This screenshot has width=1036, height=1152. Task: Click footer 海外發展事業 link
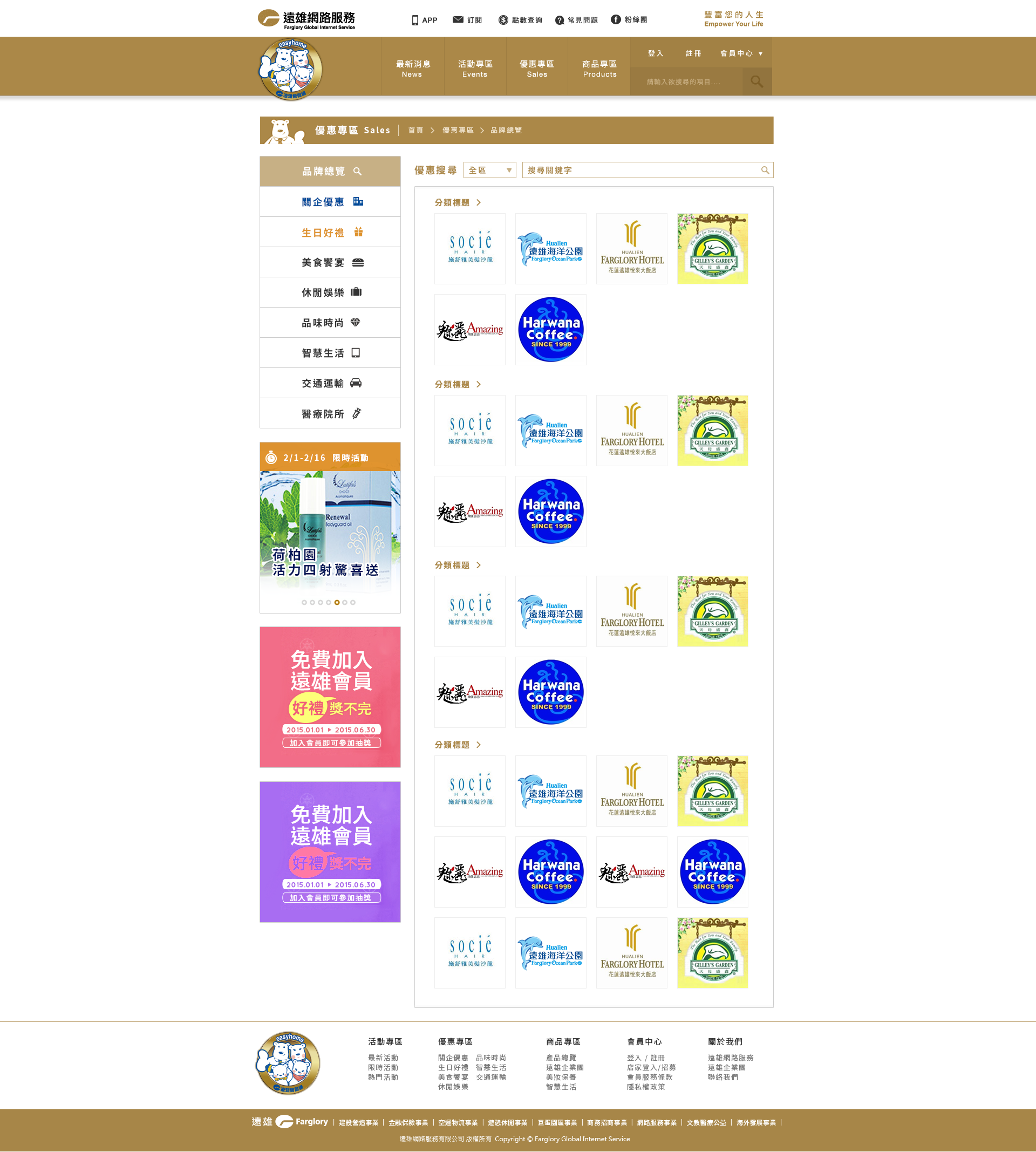click(756, 1123)
